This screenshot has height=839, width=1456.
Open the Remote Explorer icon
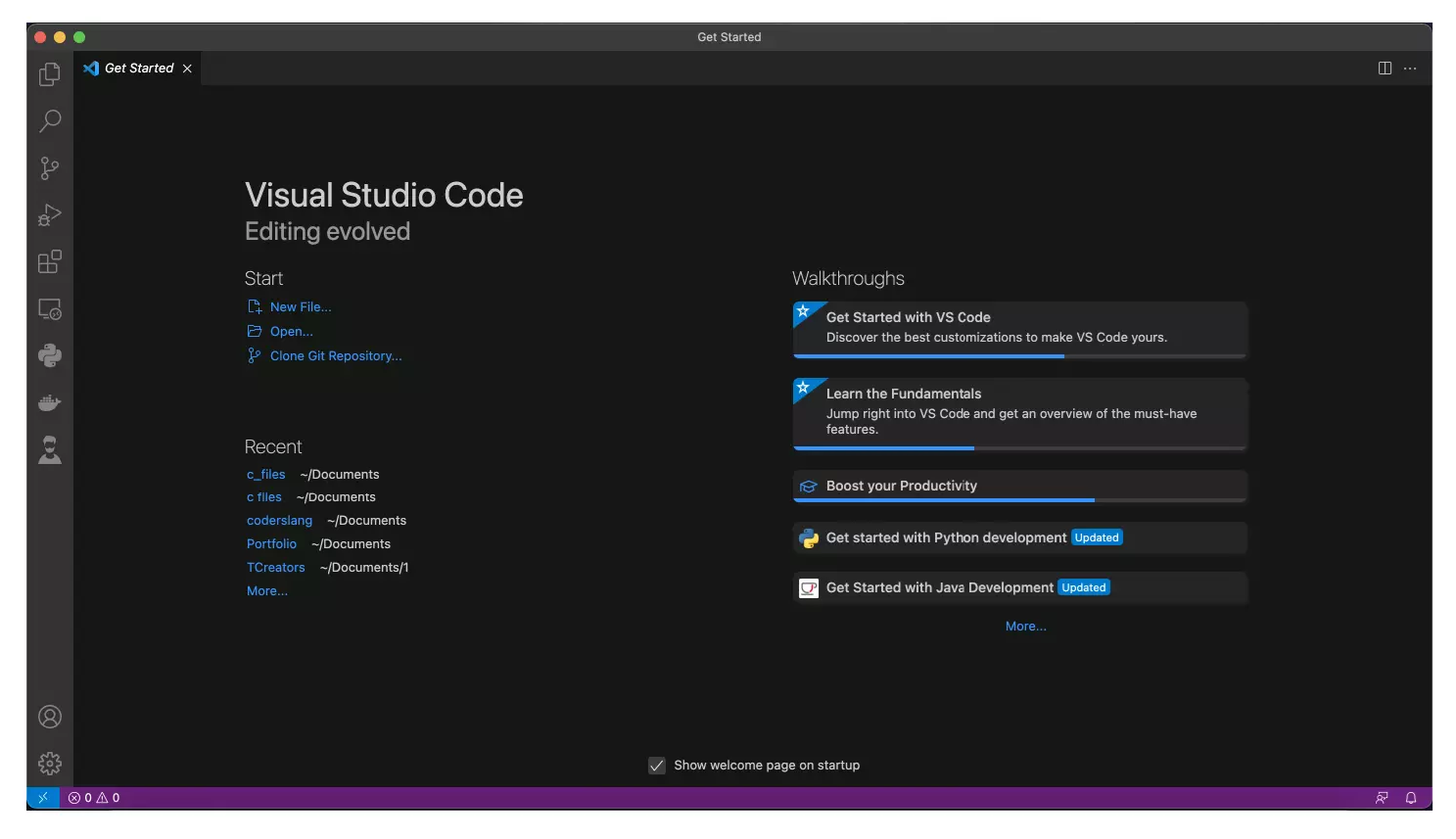[x=50, y=309]
